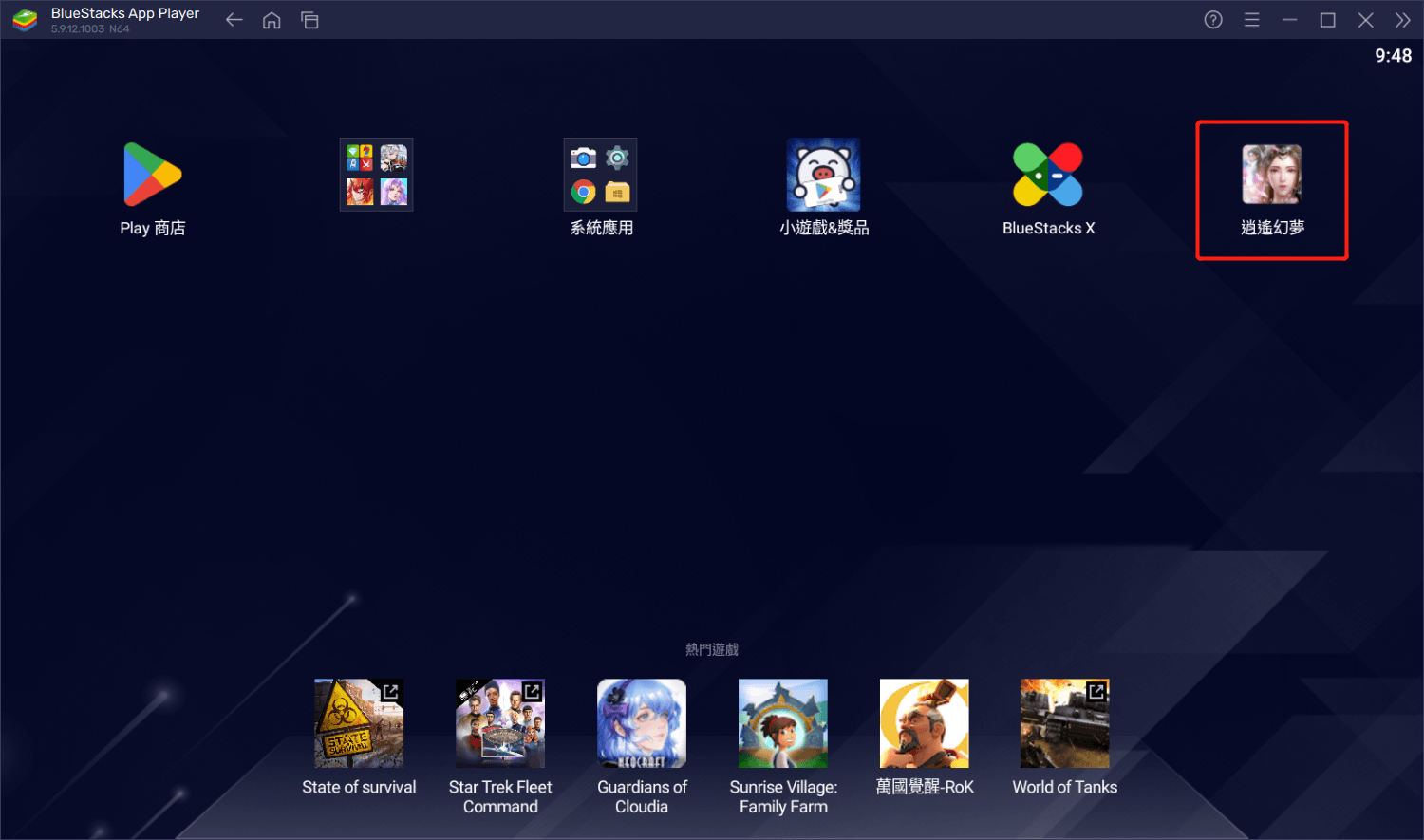Click the BlueStacks logo icon
Screen dimensions: 1424x840
click(26, 20)
